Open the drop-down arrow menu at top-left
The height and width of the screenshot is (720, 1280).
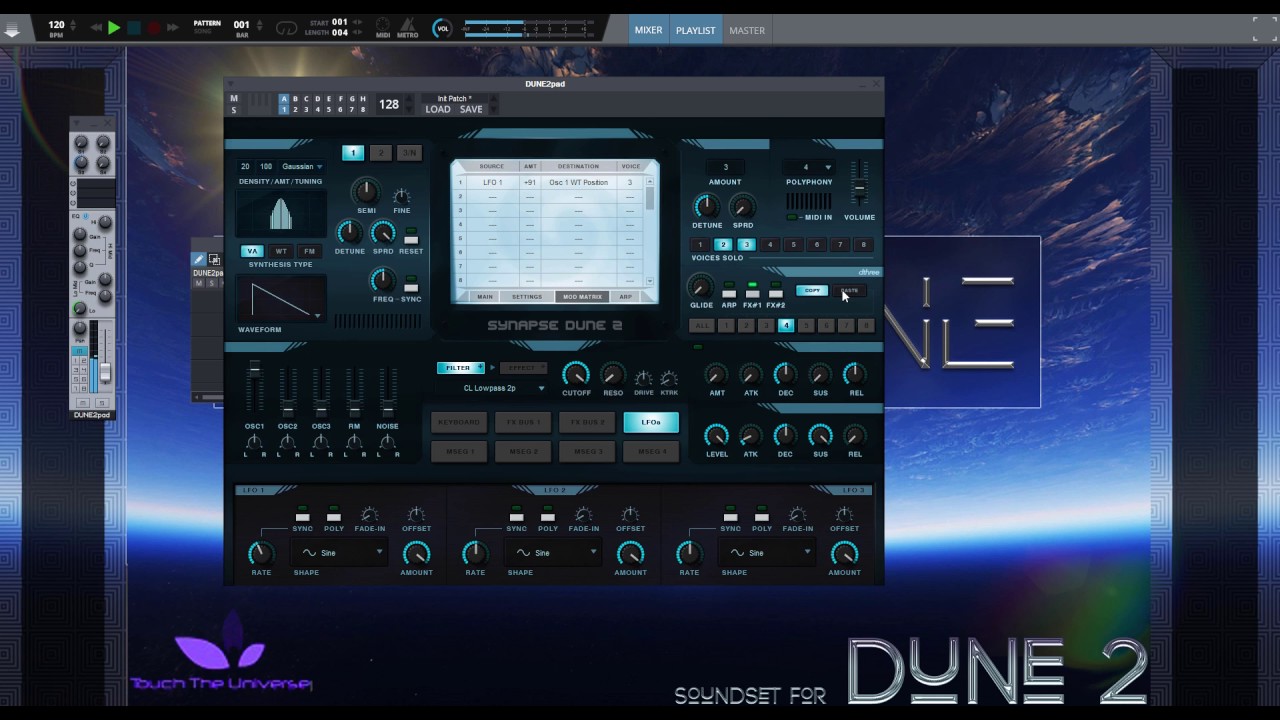12,30
